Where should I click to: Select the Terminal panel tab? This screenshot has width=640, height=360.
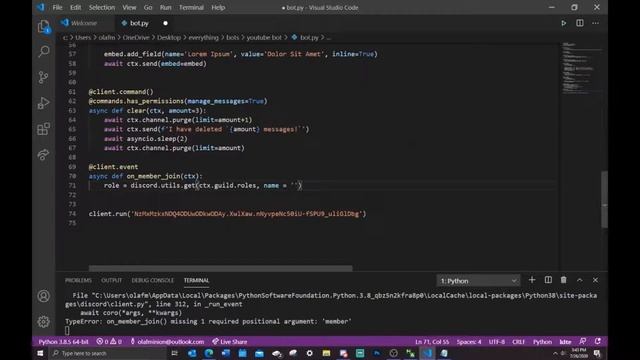pyautogui.click(x=196, y=280)
